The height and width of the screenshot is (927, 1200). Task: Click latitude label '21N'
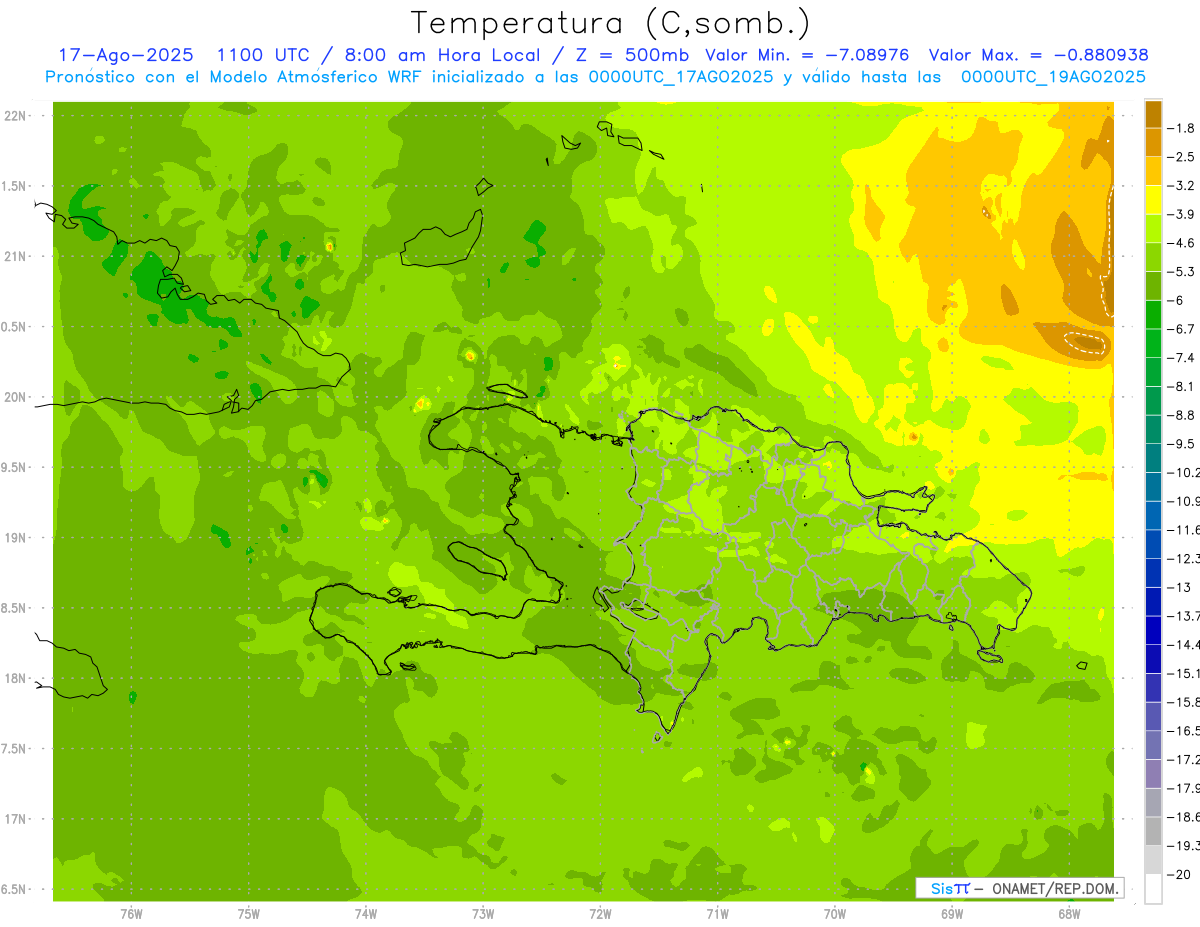tap(16, 256)
